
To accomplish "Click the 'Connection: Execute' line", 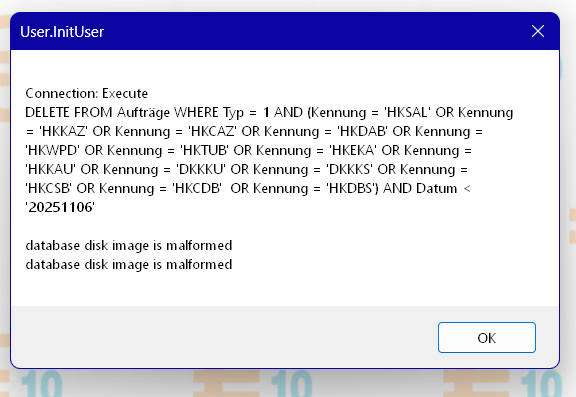I will (87, 93).
